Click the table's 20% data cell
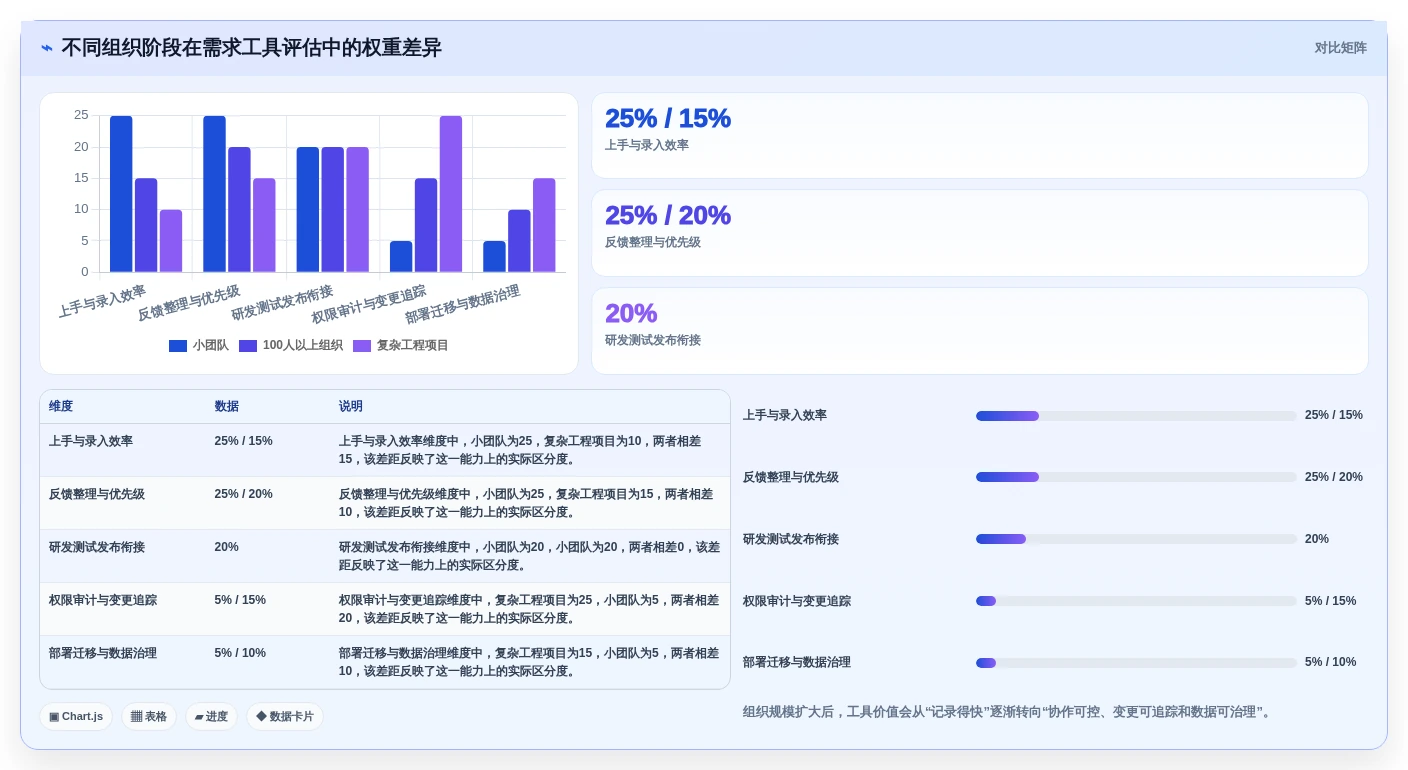Screen dimensions: 1408x770 coord(227,547)
